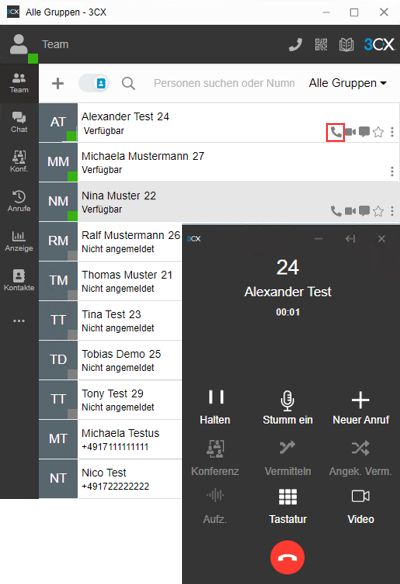Viewport: 400px width, 584px height.
Task: Open the user guide book icon
Action: 346,45
